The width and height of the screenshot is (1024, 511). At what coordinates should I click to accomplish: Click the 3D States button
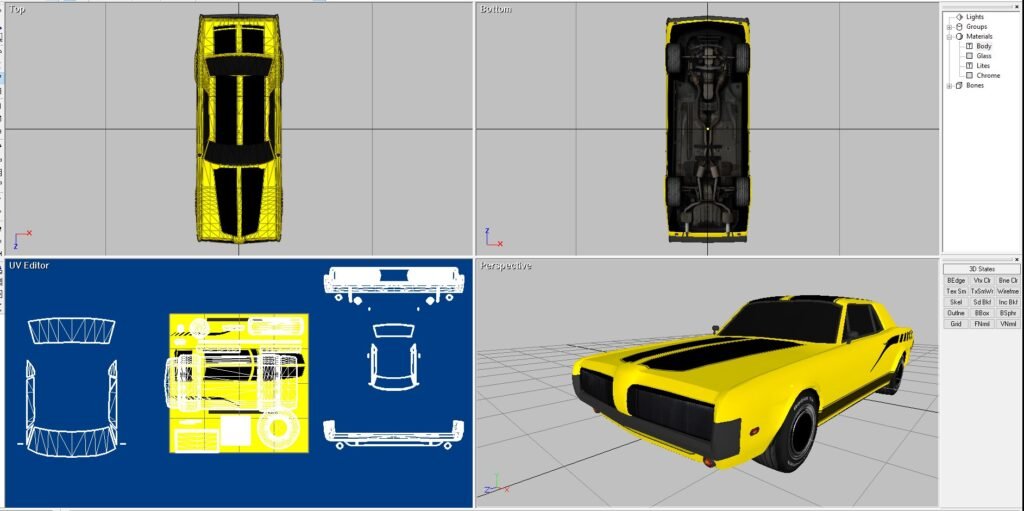(x=982, y=269)
